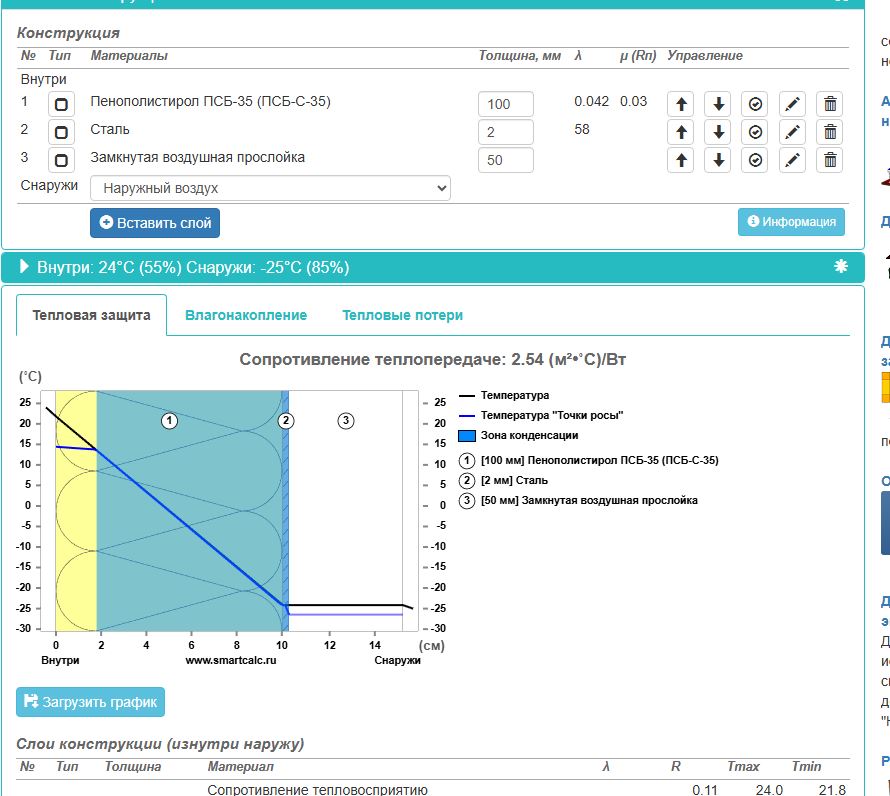Delete the Пенополистирол ПСБ-35 layer
The width and height of the screenshot is (890, 796).
pyautogui.click(x=829, y=104)
